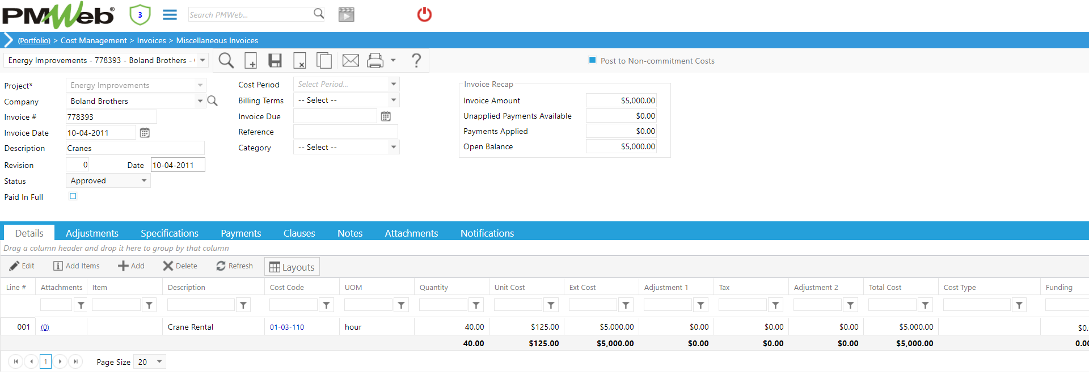Image resolution: width=1089 pixels, height=372 pixels.
Task: Click the Reference input field
Action: (x=345, y=132)
